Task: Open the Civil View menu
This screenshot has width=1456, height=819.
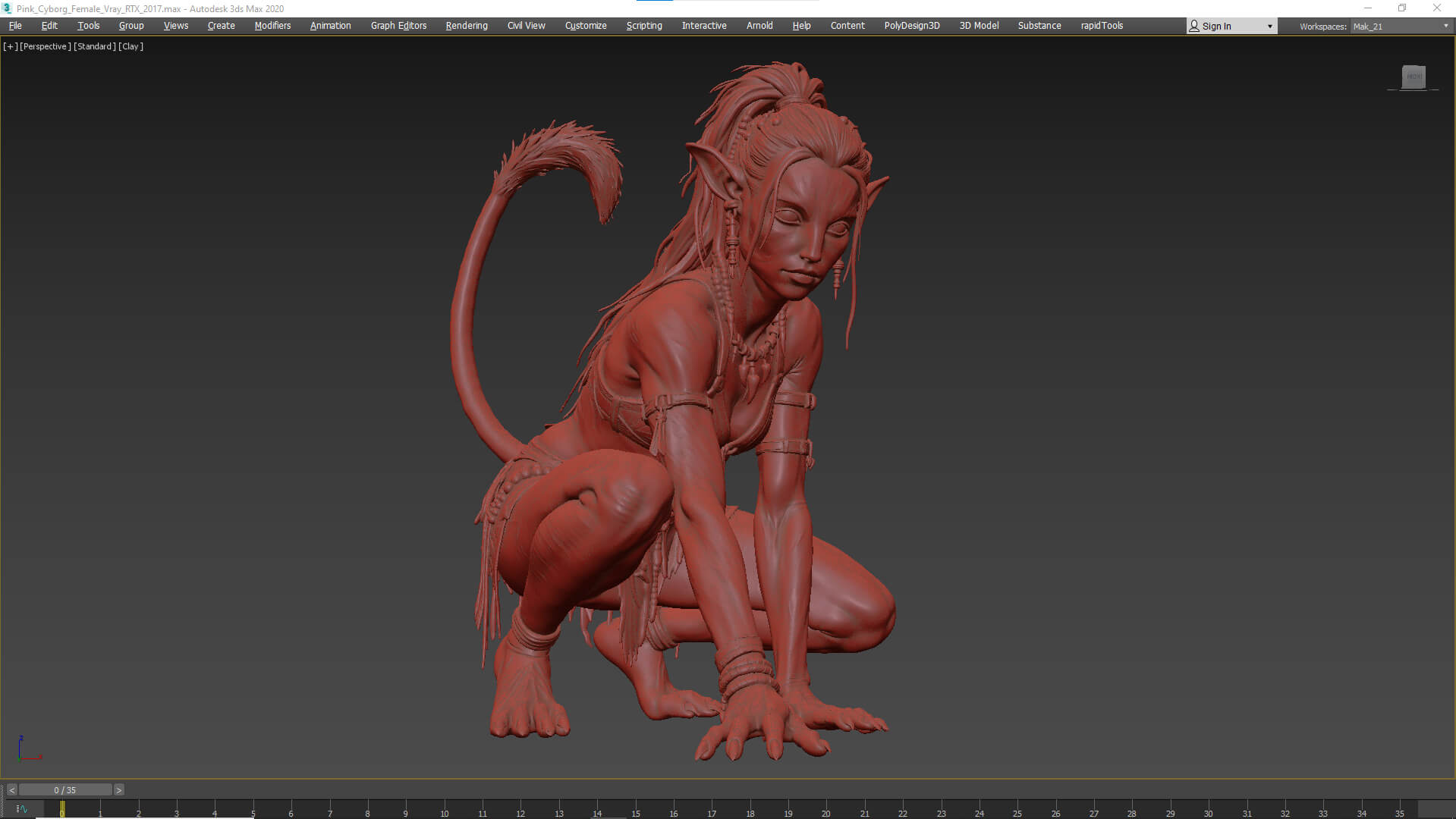Action: tap(527, 26)
